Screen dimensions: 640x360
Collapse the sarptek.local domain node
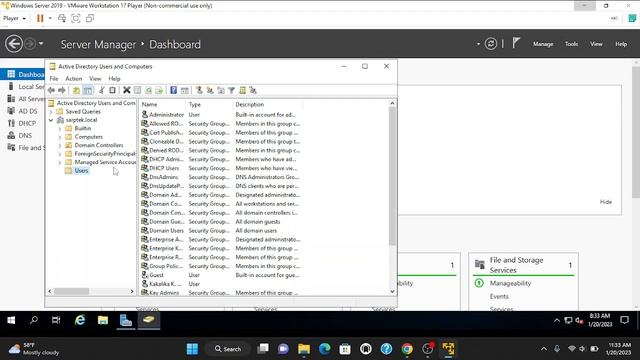tap(51, 120)
